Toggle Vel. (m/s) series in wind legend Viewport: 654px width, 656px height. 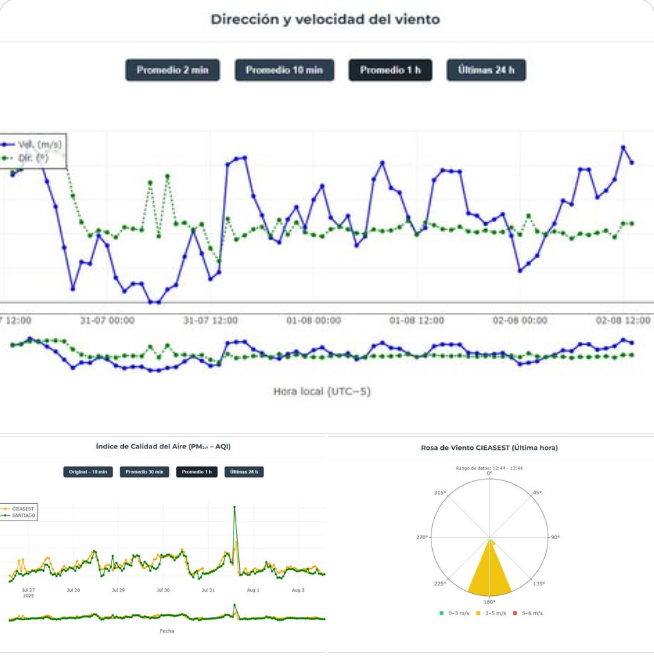[33, 145]
